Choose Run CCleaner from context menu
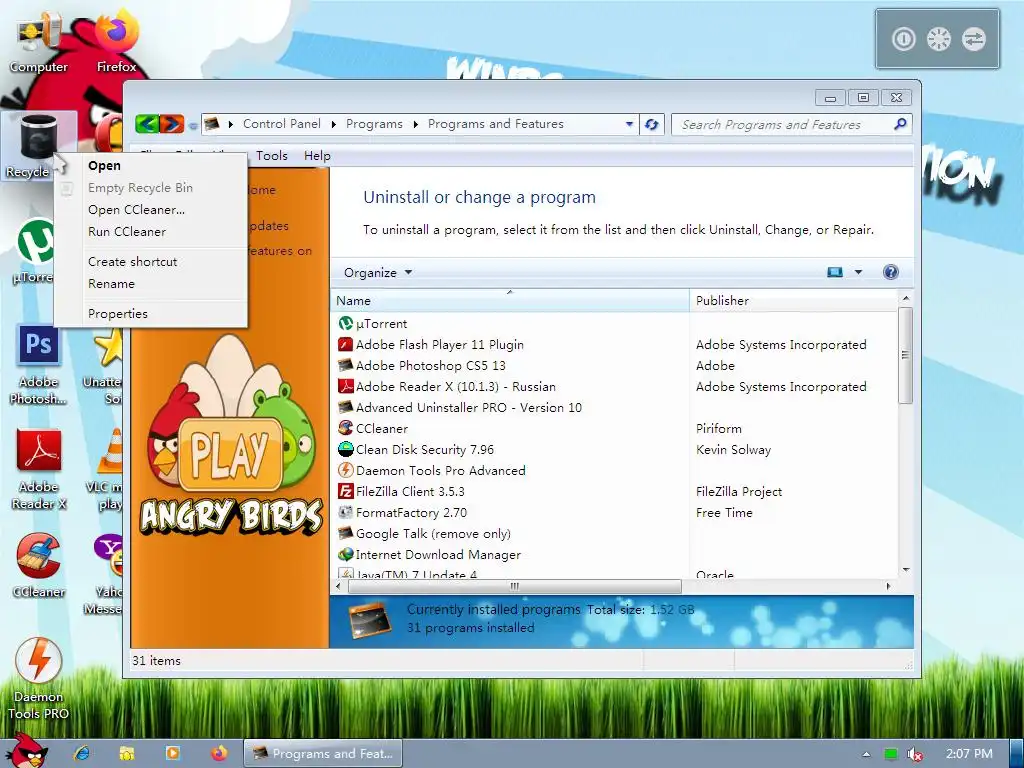Viewport: 1024px width, 768px height. pyautogui.click(x=150, y=232)
